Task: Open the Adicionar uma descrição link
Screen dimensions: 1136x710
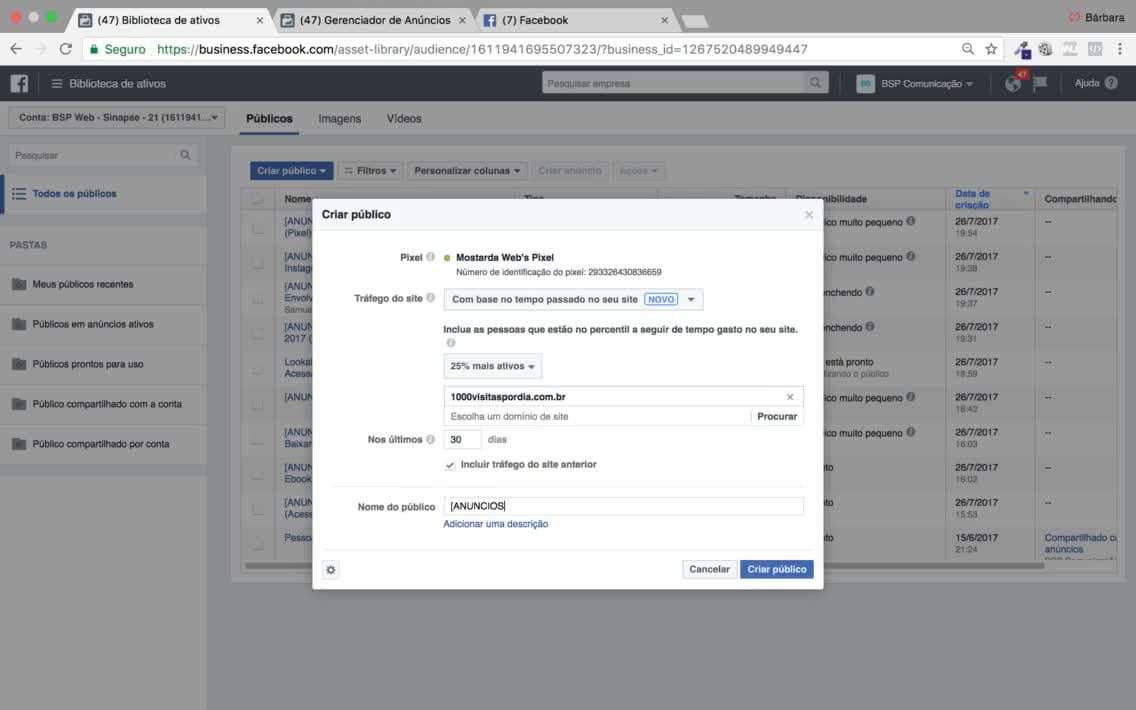Action: 496,524
